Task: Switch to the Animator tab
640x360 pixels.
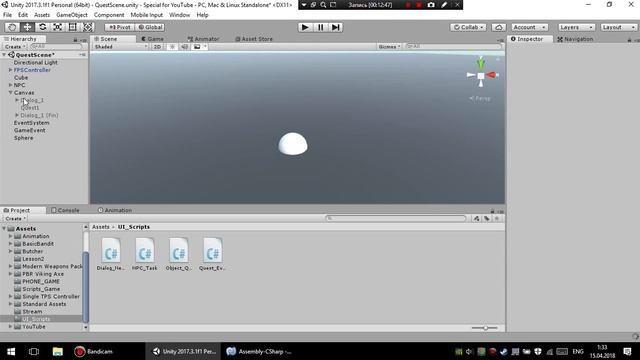Action: point(204,39)
